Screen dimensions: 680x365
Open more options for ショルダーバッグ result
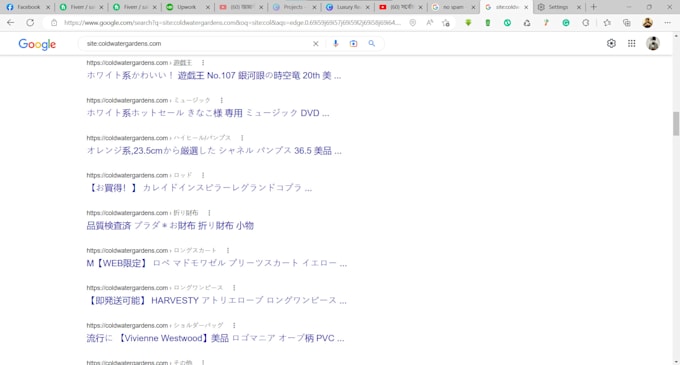point(234,325)
